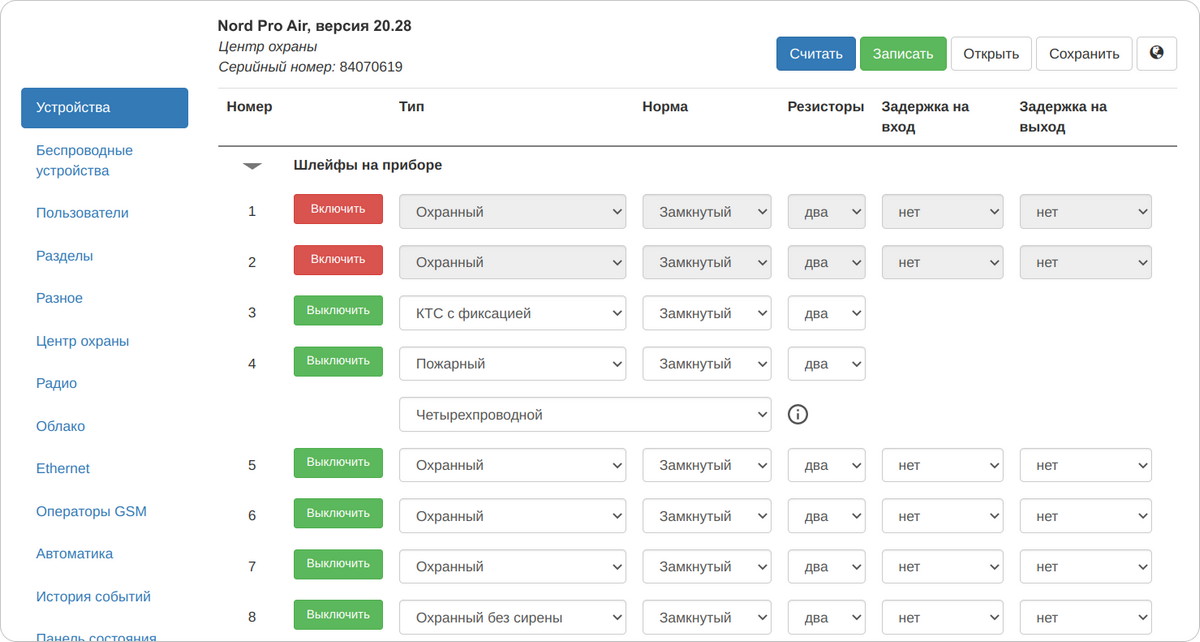Click the info icon beside Четырехпроводной
Viewport: 1200px width, 642px height.
pyautogui.click(x=797, y=414)
